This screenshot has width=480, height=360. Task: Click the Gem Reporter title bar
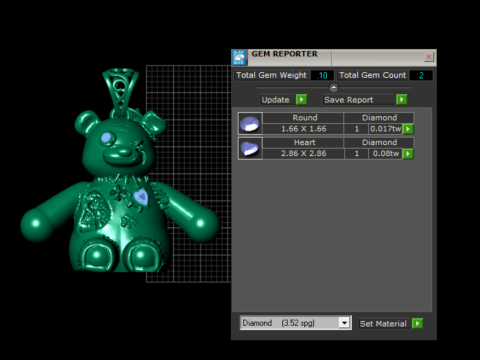pyautogui.click(x=333, y=57)
